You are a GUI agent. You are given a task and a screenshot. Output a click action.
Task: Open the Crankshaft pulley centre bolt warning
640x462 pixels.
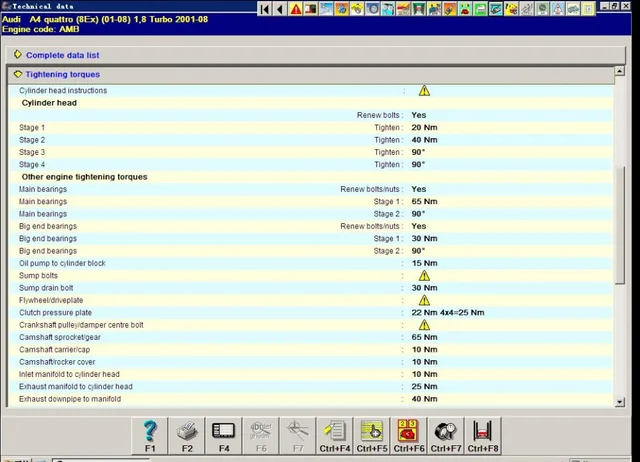[424, 325]
